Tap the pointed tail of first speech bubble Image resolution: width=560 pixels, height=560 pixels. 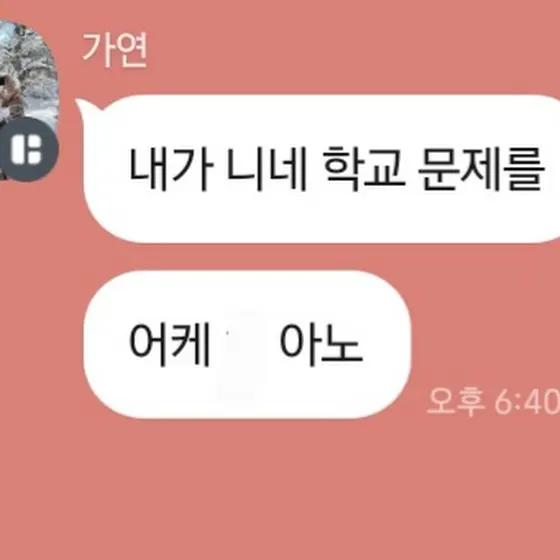pos(88,109)
